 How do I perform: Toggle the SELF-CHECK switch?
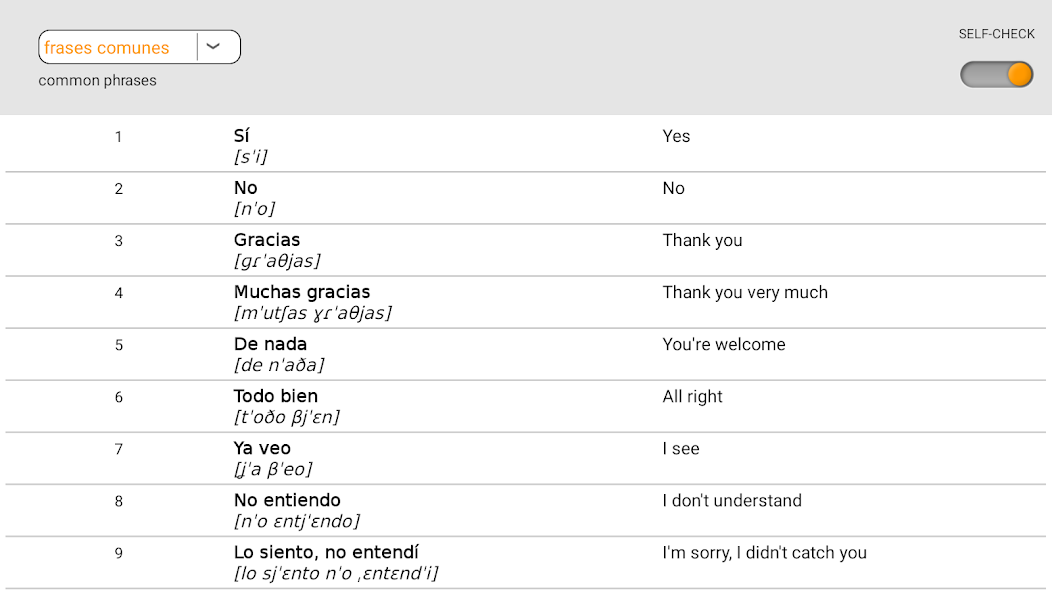point(996,75)
